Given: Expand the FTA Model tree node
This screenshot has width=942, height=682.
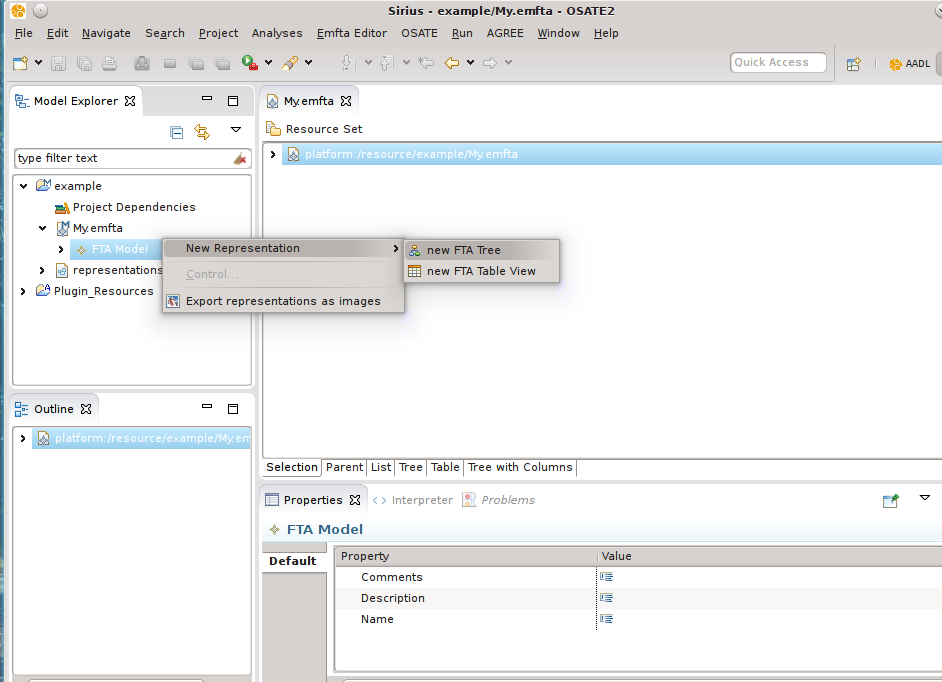Looking at the screenshot, I should point(61,249).
